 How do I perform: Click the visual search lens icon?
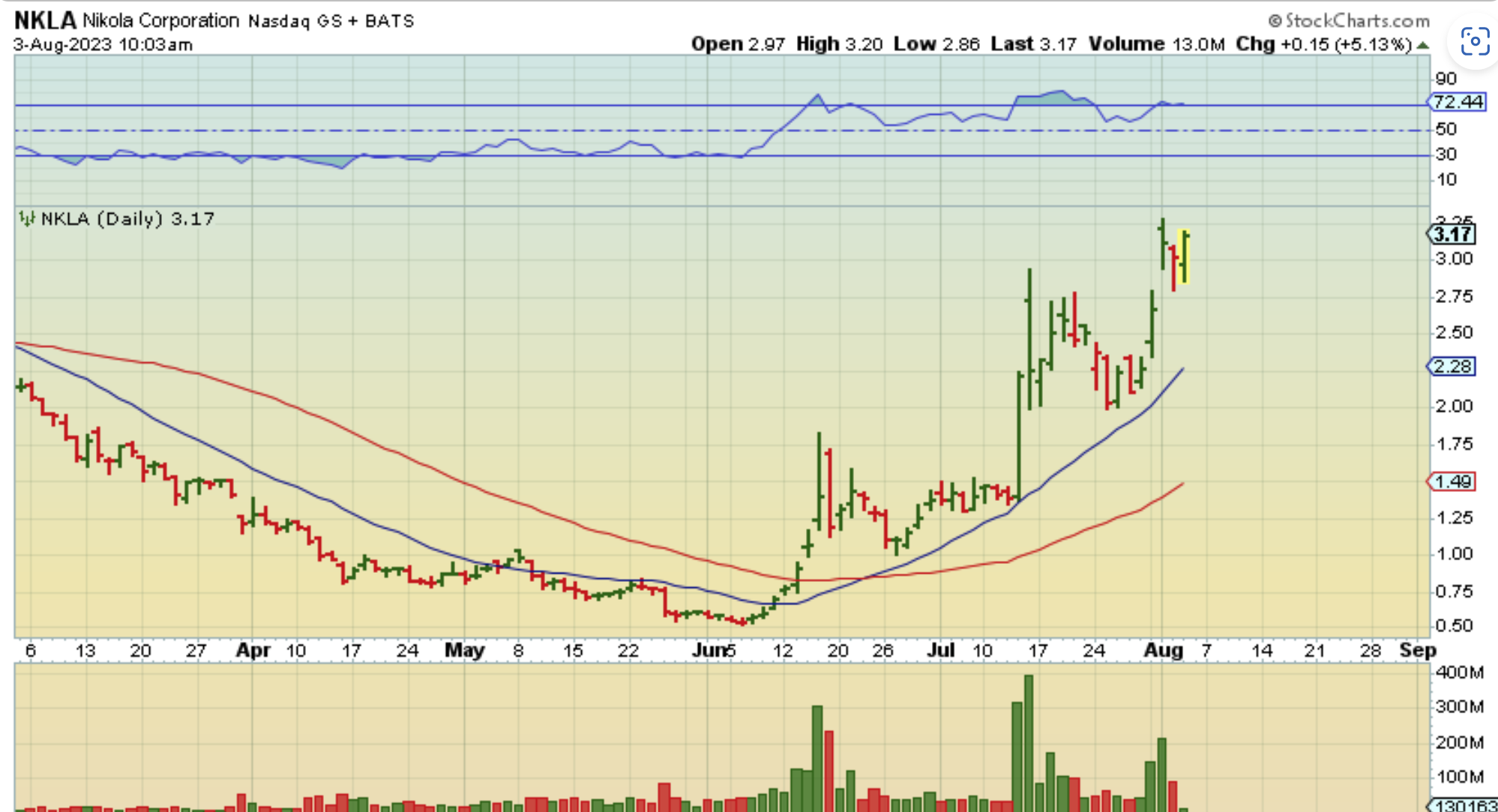coord(1474,41)
